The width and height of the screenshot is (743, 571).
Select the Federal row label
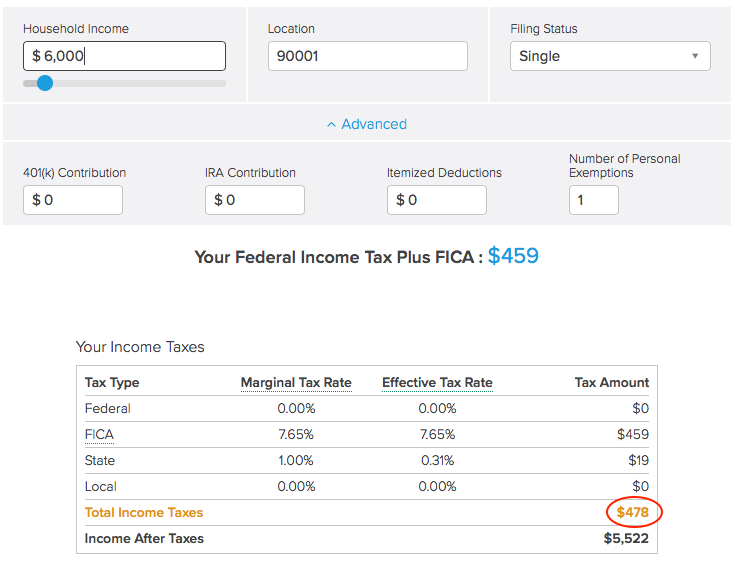(108, 408)
